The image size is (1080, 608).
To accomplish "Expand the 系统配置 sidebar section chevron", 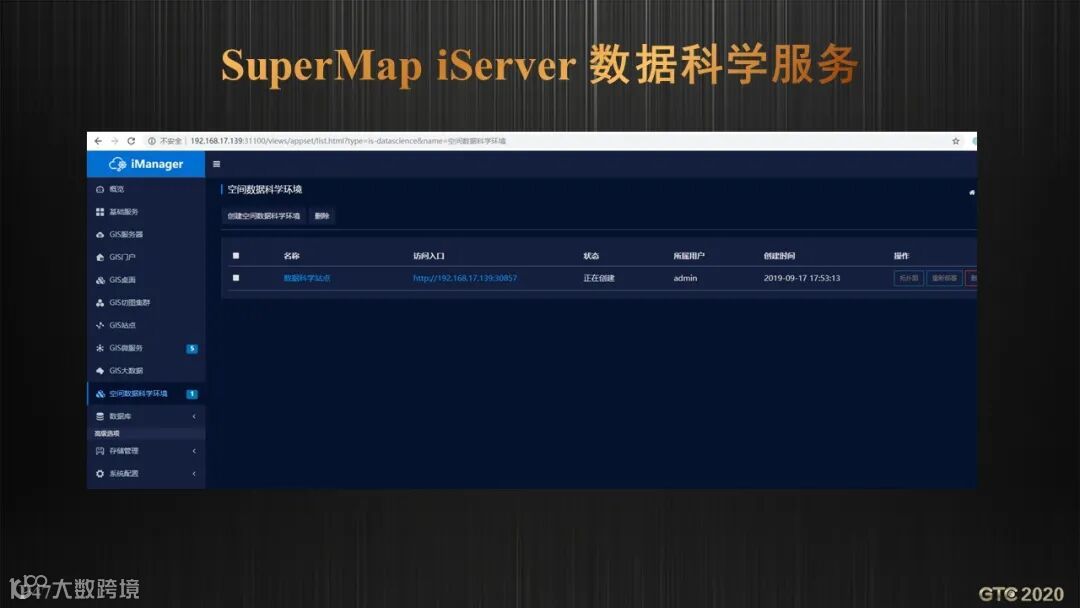I will 194,473.
